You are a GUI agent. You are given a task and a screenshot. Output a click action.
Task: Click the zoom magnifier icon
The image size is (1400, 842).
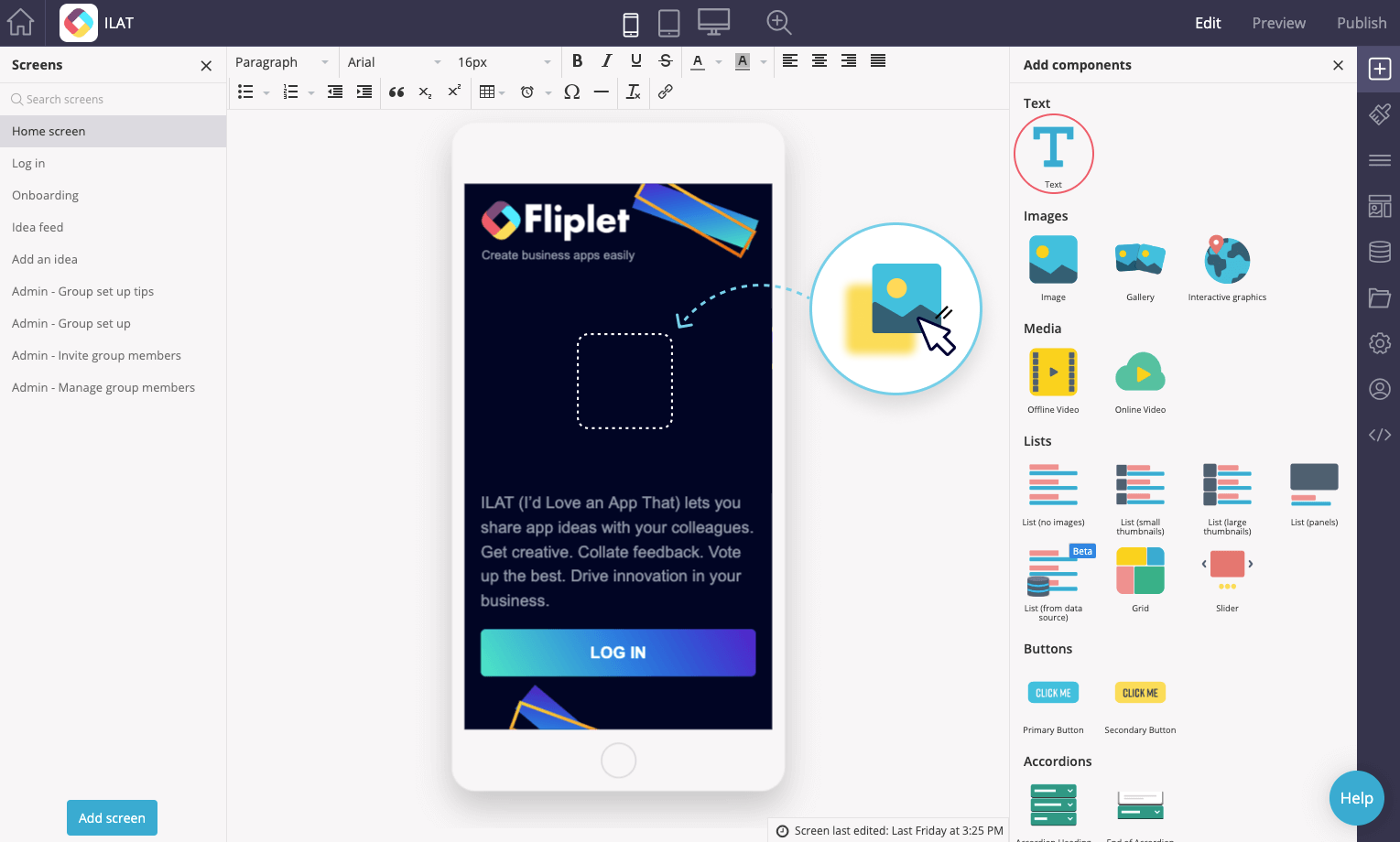coord(779,22)
